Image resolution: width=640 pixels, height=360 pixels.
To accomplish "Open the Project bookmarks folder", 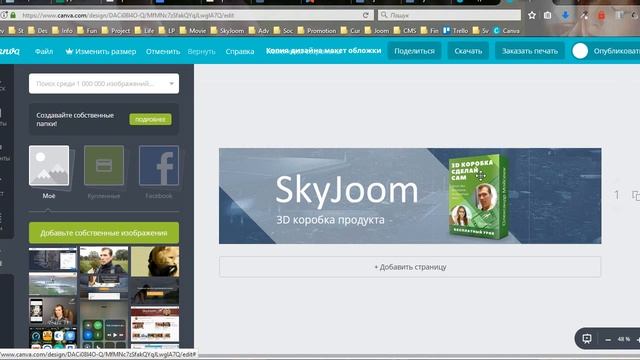I will (x=116, y=31).
